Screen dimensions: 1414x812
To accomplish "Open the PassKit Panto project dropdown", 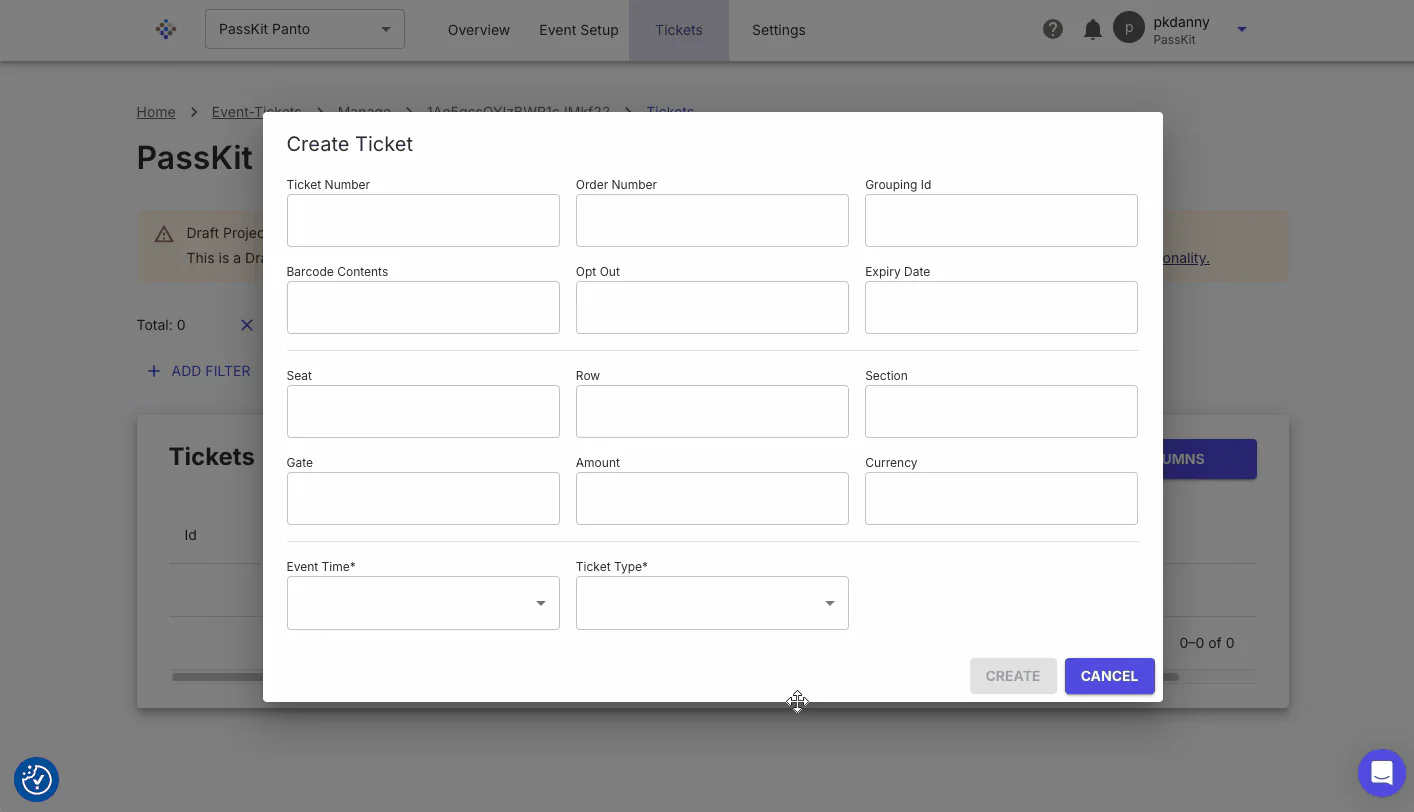I will (x=305, y=29).
